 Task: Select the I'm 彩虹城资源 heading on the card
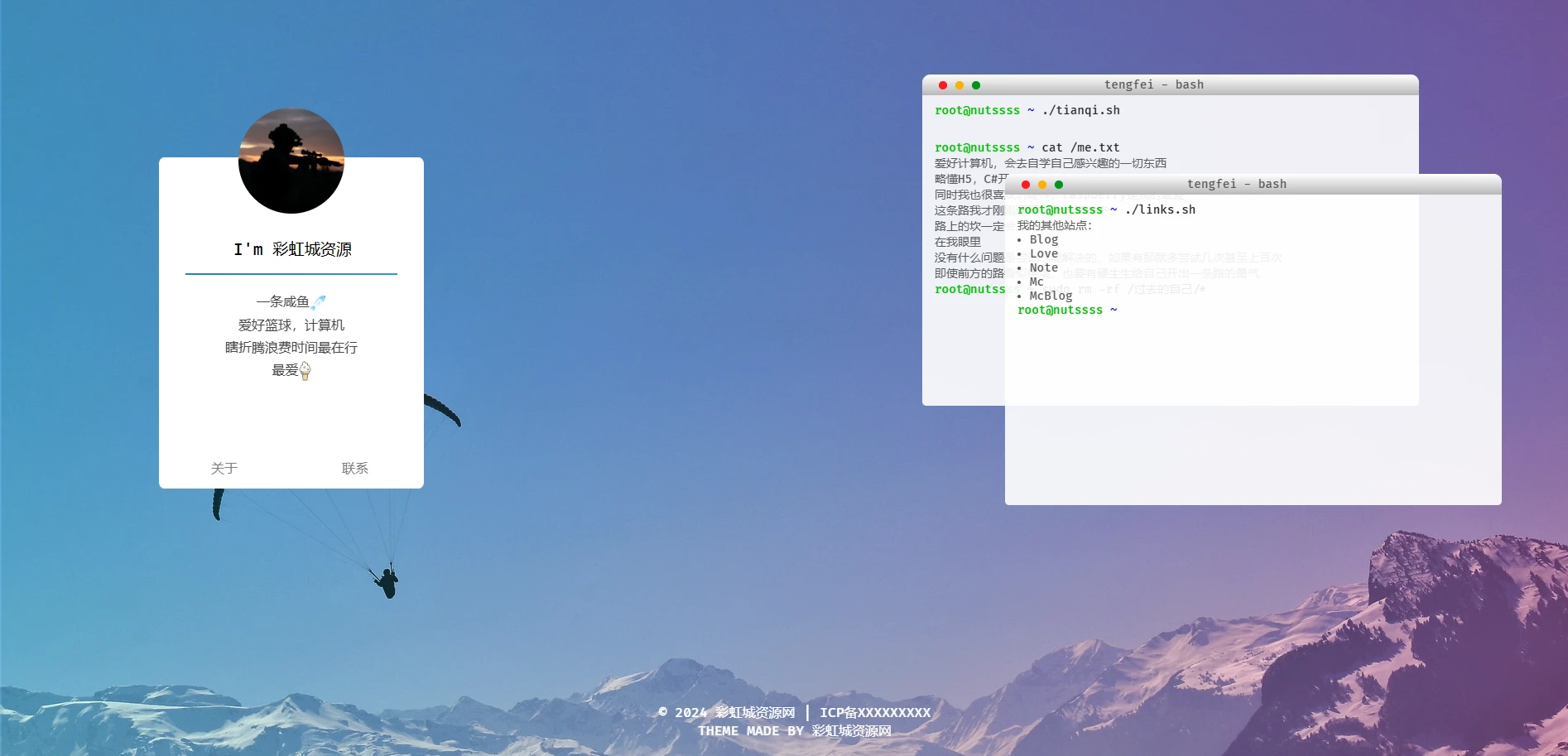click(292, 249)
